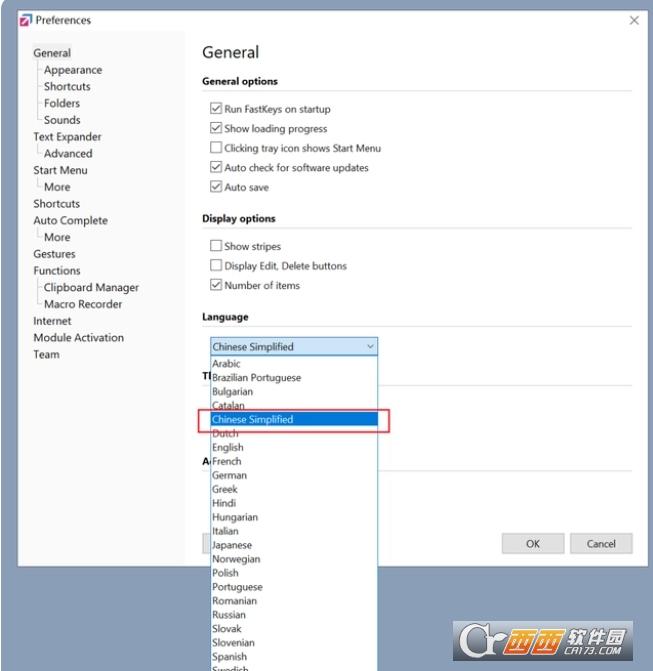Pick Italian from the list

[x=294, y=531]
